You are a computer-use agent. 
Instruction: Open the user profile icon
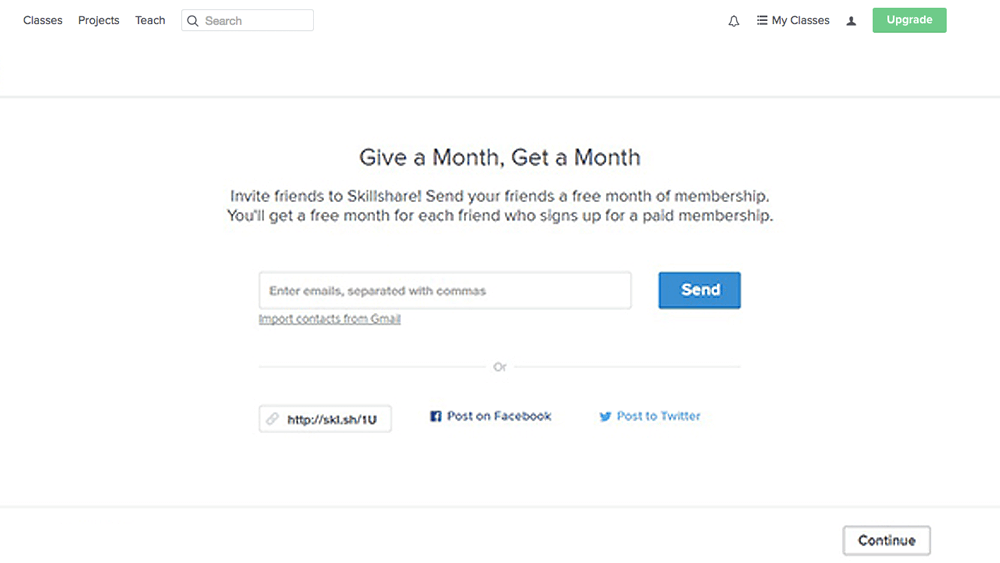pyautogui.click(x=851, y=21)
